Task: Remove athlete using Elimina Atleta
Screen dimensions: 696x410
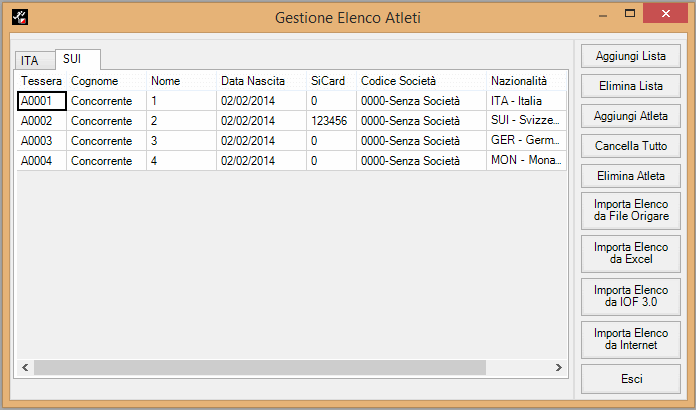Action: pyautogui.click(x=631, y=176)
